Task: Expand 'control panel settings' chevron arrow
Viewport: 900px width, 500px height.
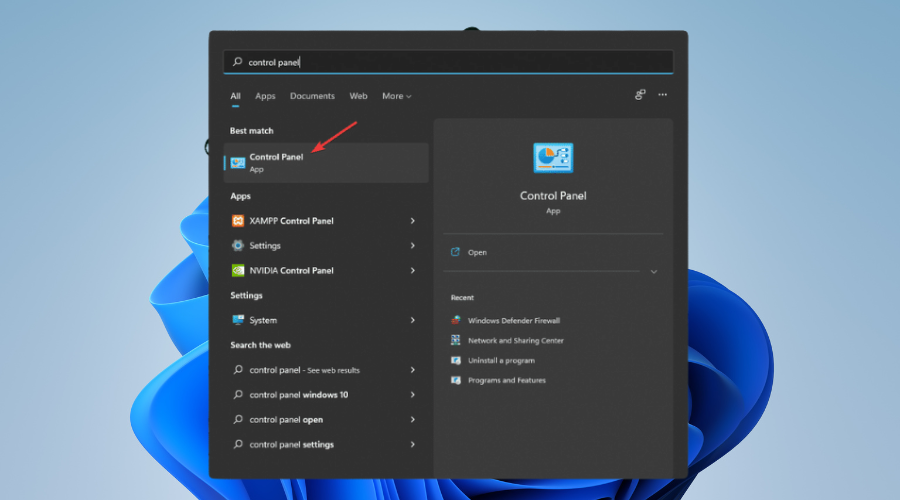Action: pyautogui.click(x=413, y=444)
